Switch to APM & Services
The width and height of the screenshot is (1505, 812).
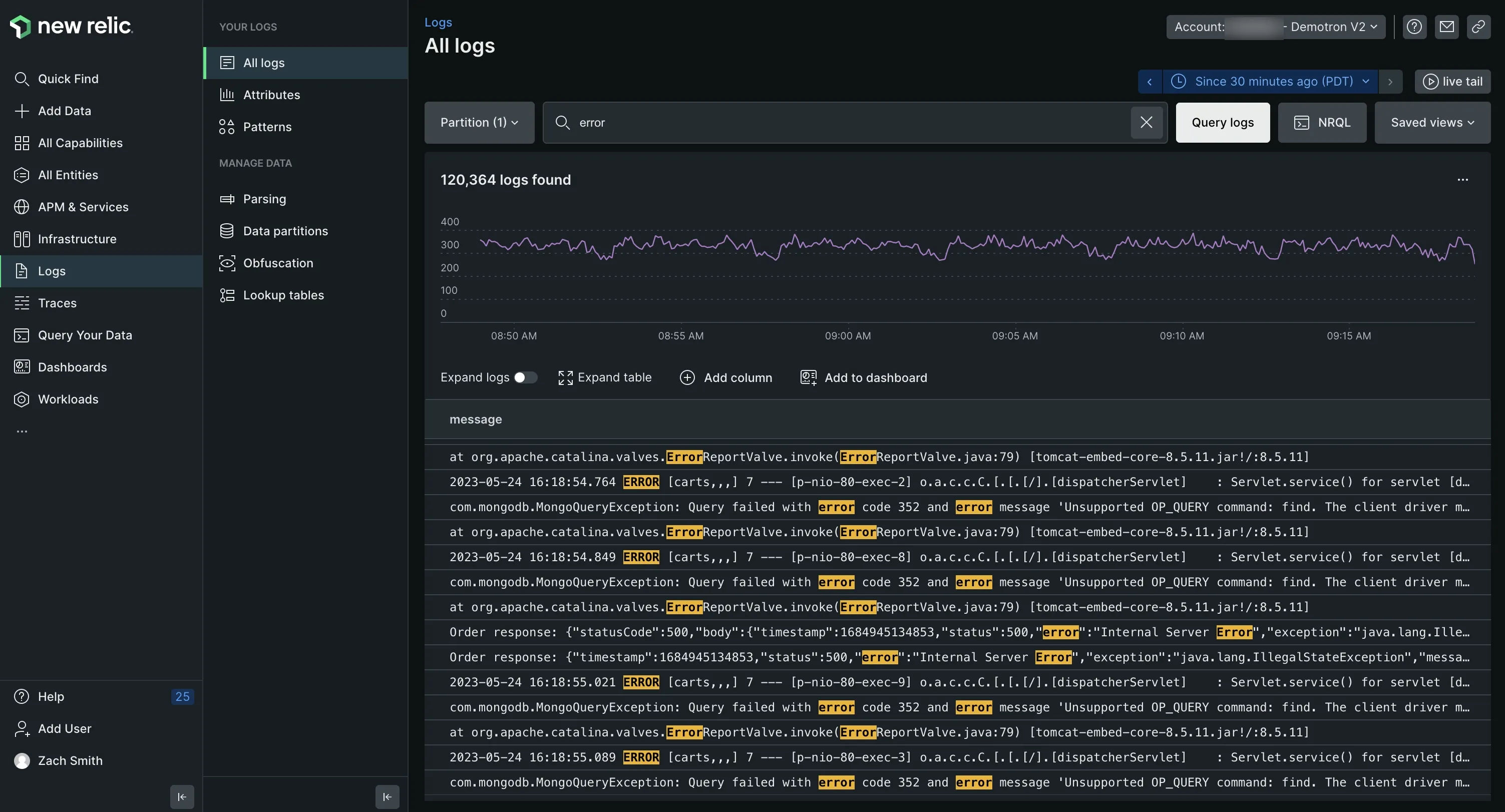point(83,207)
